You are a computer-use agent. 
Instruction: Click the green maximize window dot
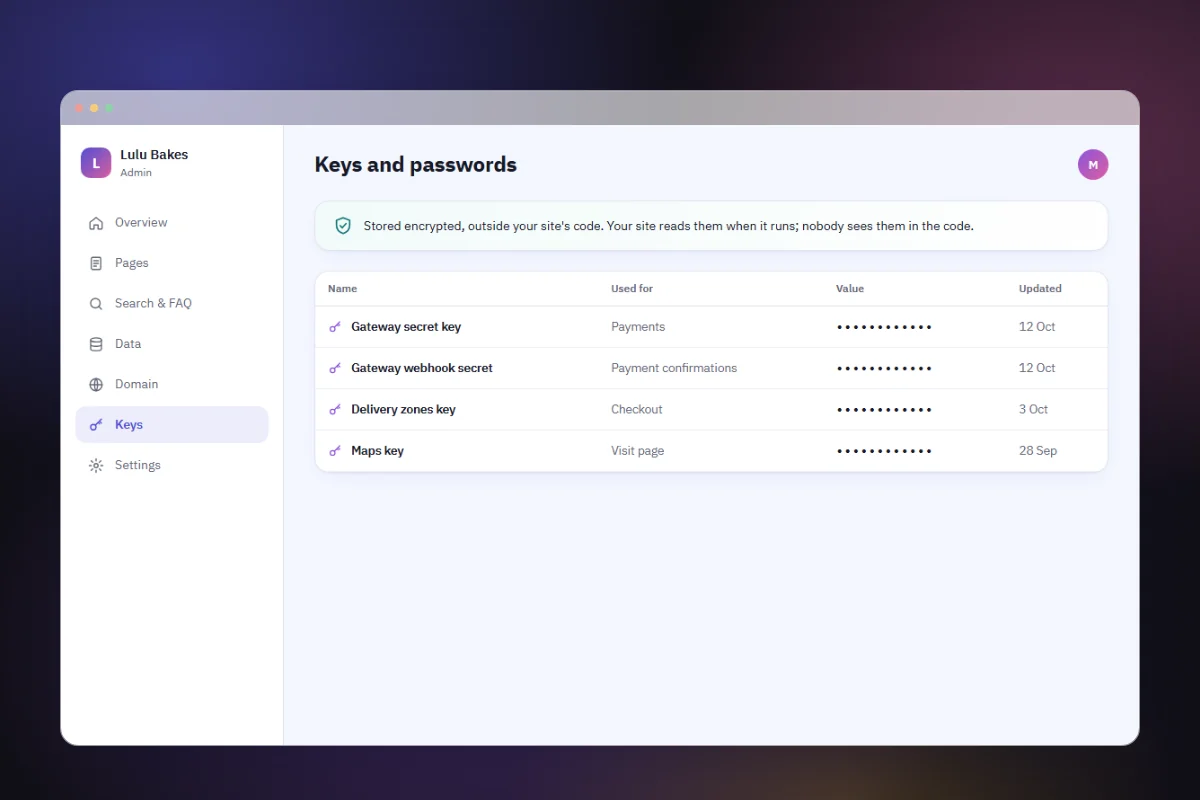pos(109,108)
